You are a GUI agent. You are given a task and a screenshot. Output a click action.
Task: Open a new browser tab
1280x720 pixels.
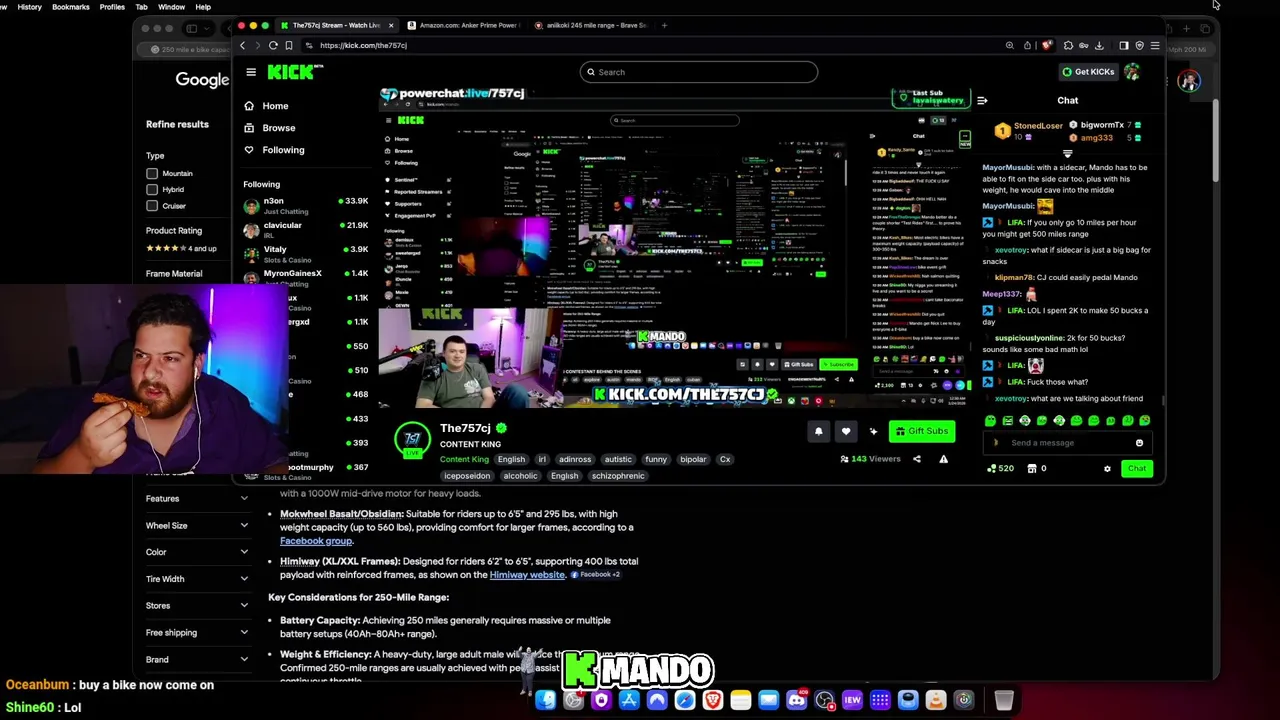click(x=666, y=25)
